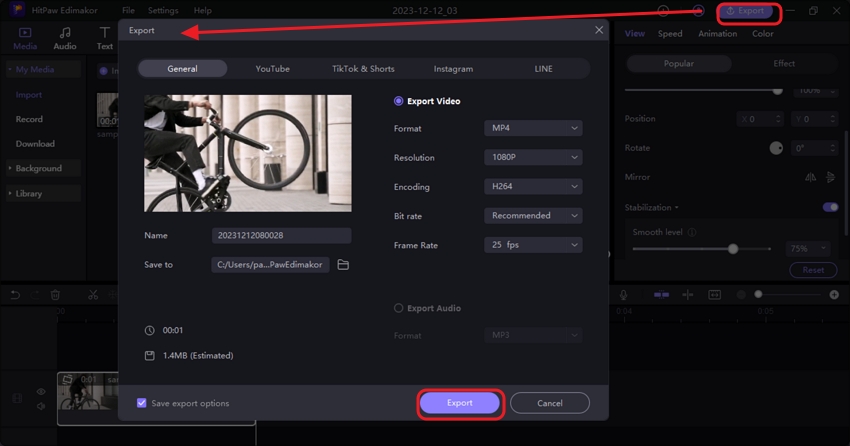Screen dimensions: 850x446
Task: Select the Export Video radio button
Action: (x=398, y=101)
